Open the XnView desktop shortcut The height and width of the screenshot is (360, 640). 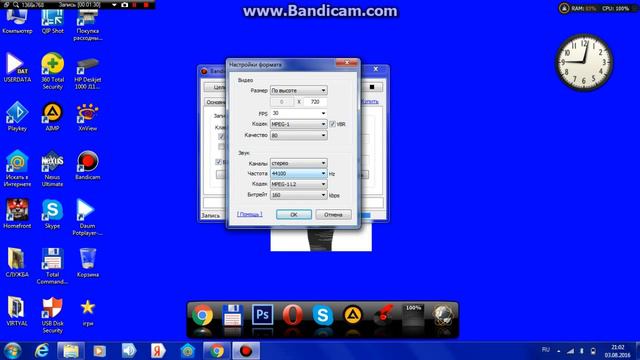coord(87,117)
